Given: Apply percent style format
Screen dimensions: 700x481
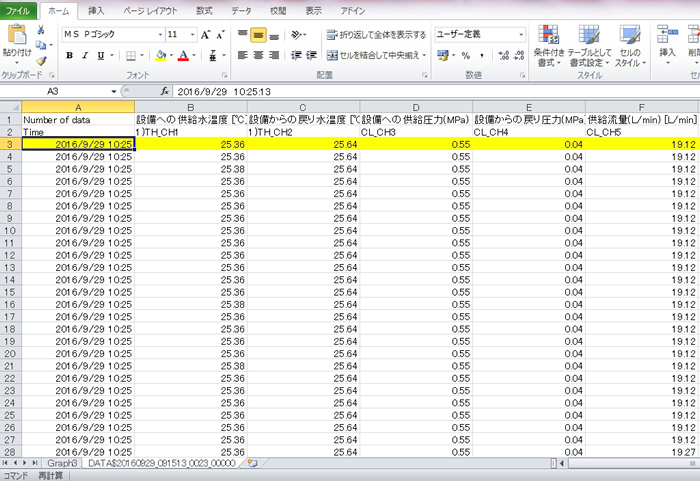Looking at the screenshot, I should coord(466,55).
